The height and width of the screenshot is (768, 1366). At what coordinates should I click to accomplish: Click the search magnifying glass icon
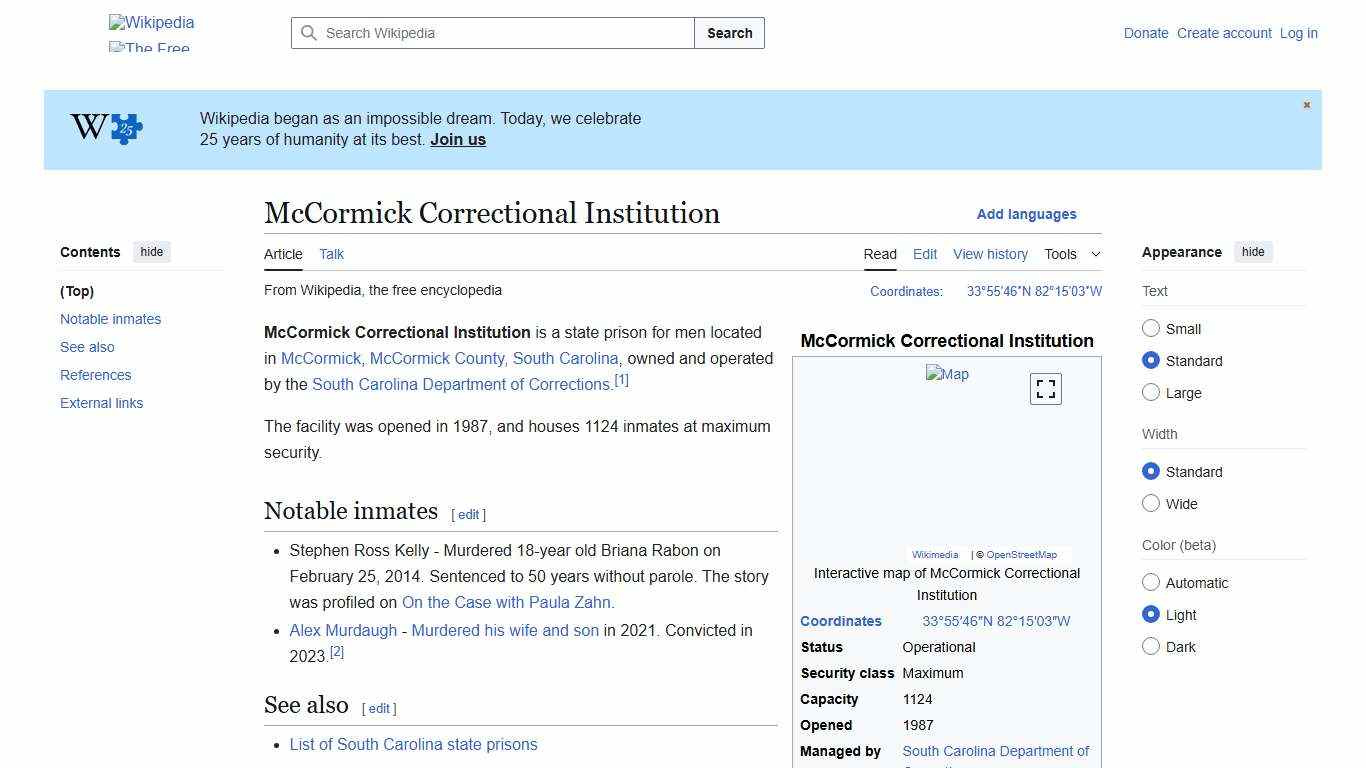309,32
